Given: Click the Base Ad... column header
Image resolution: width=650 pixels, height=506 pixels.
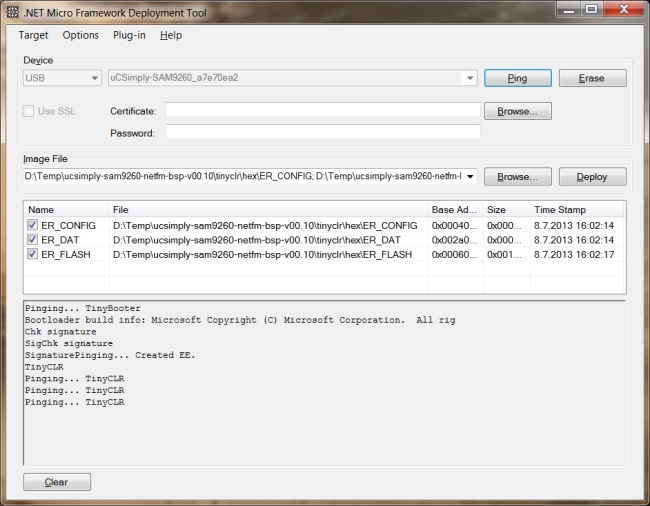Looking at the screenshot, I should pos(455,210).
